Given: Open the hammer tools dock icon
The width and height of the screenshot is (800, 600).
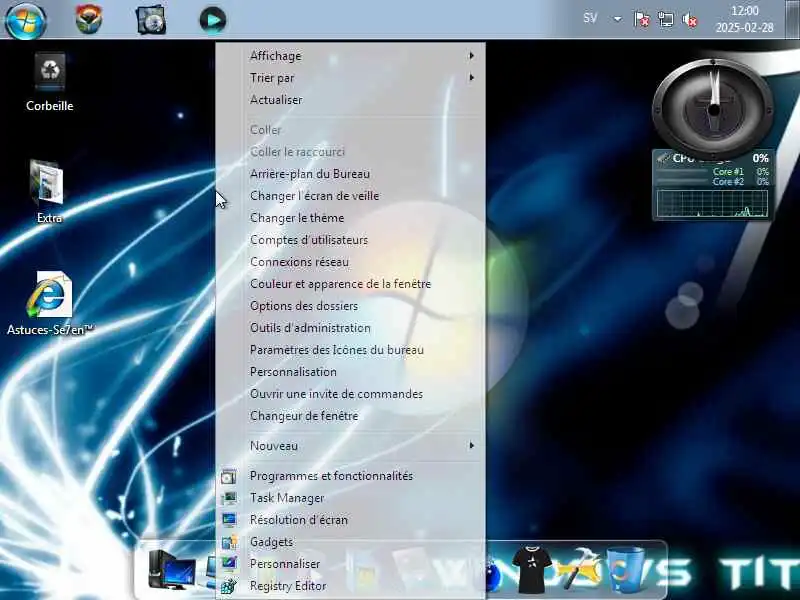Looking at the screenshot, I should pyautogui.click(x=580, y=568).
